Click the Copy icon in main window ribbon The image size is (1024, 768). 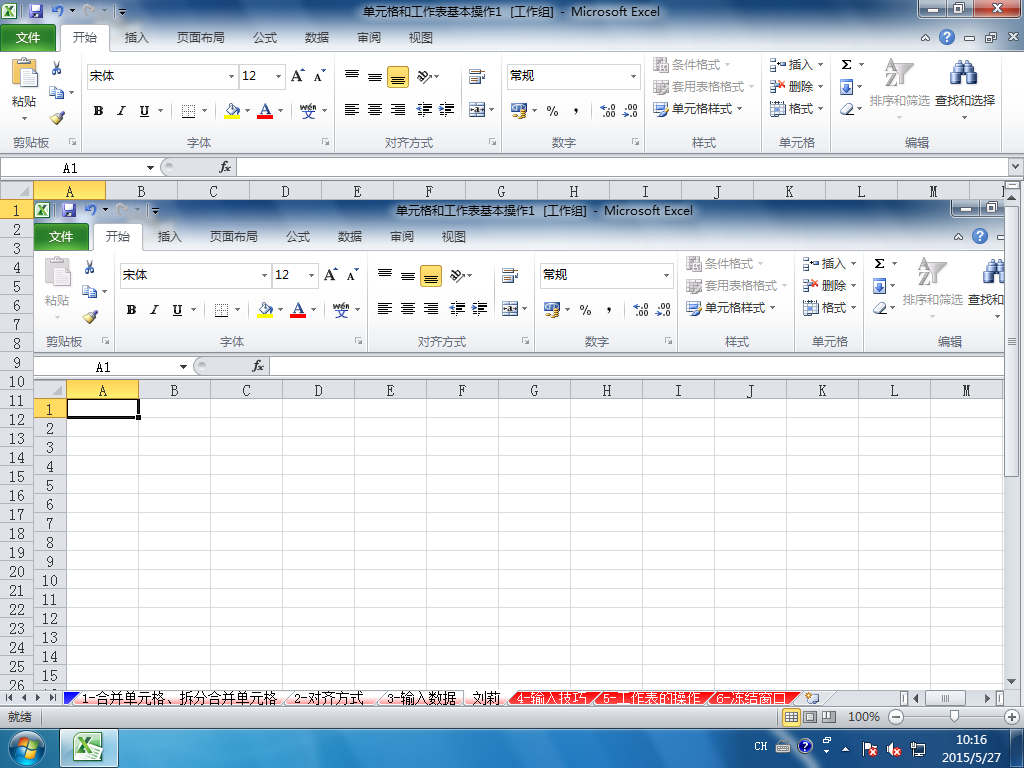point(57,93)
